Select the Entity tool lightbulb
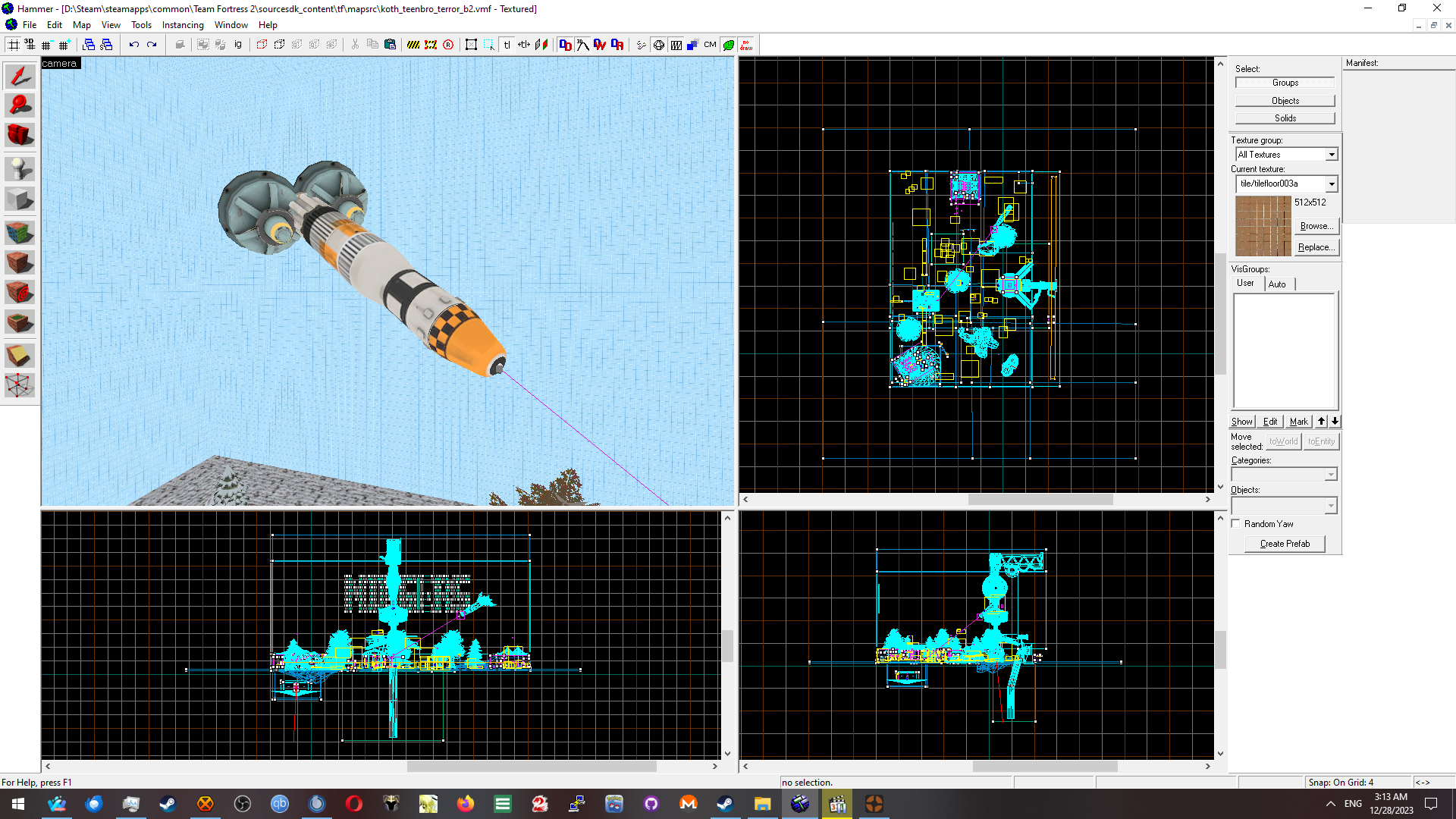 click(x=20, y=168)
